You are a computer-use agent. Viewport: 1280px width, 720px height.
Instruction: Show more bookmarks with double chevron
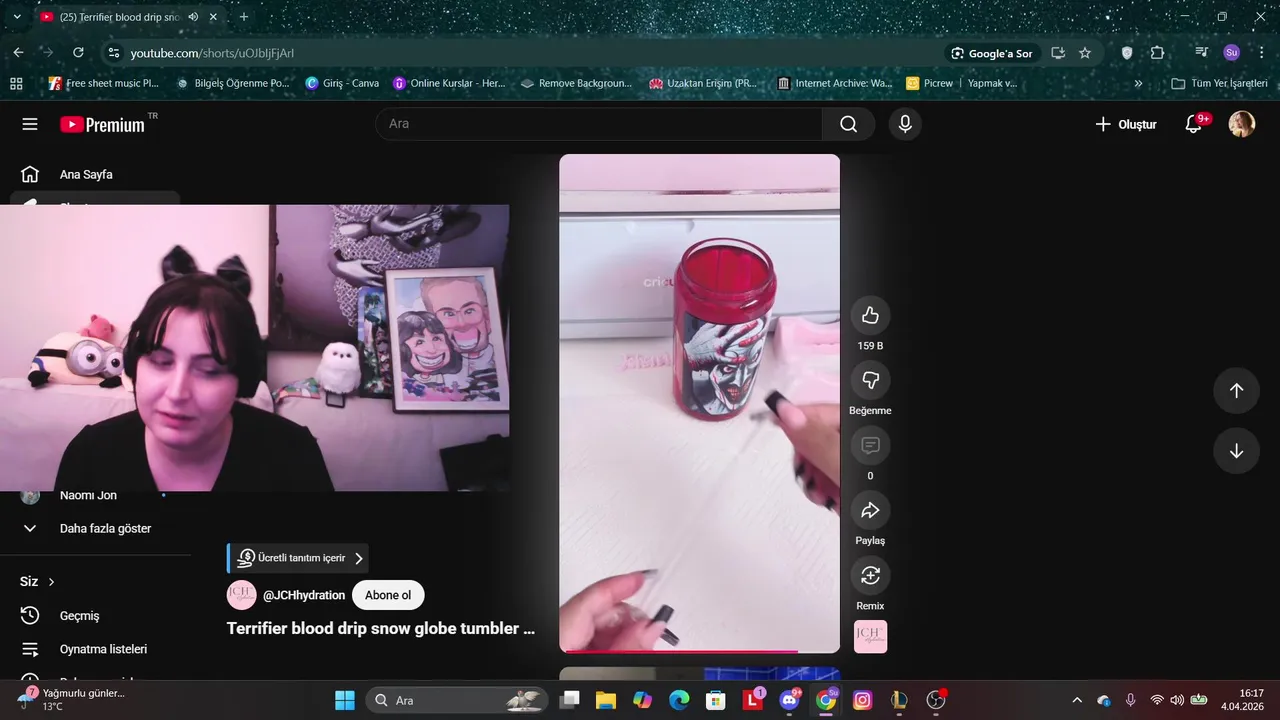pos(1138,83)
